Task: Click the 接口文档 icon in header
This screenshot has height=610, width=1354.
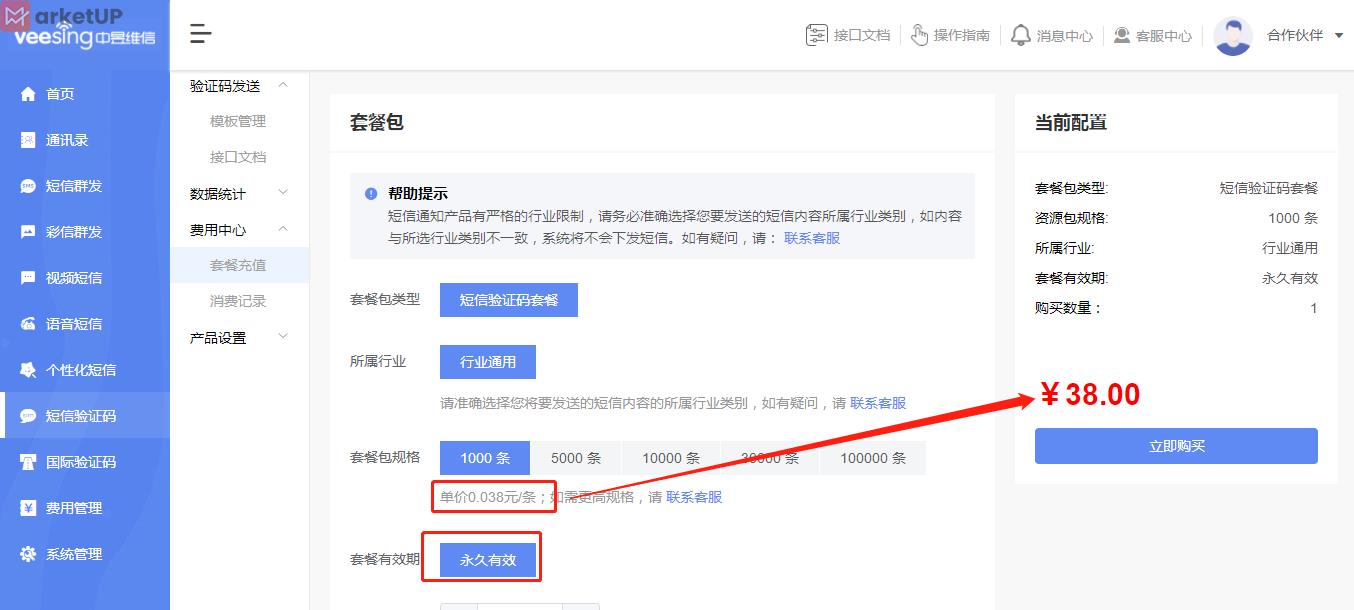Action: (817, 35)
